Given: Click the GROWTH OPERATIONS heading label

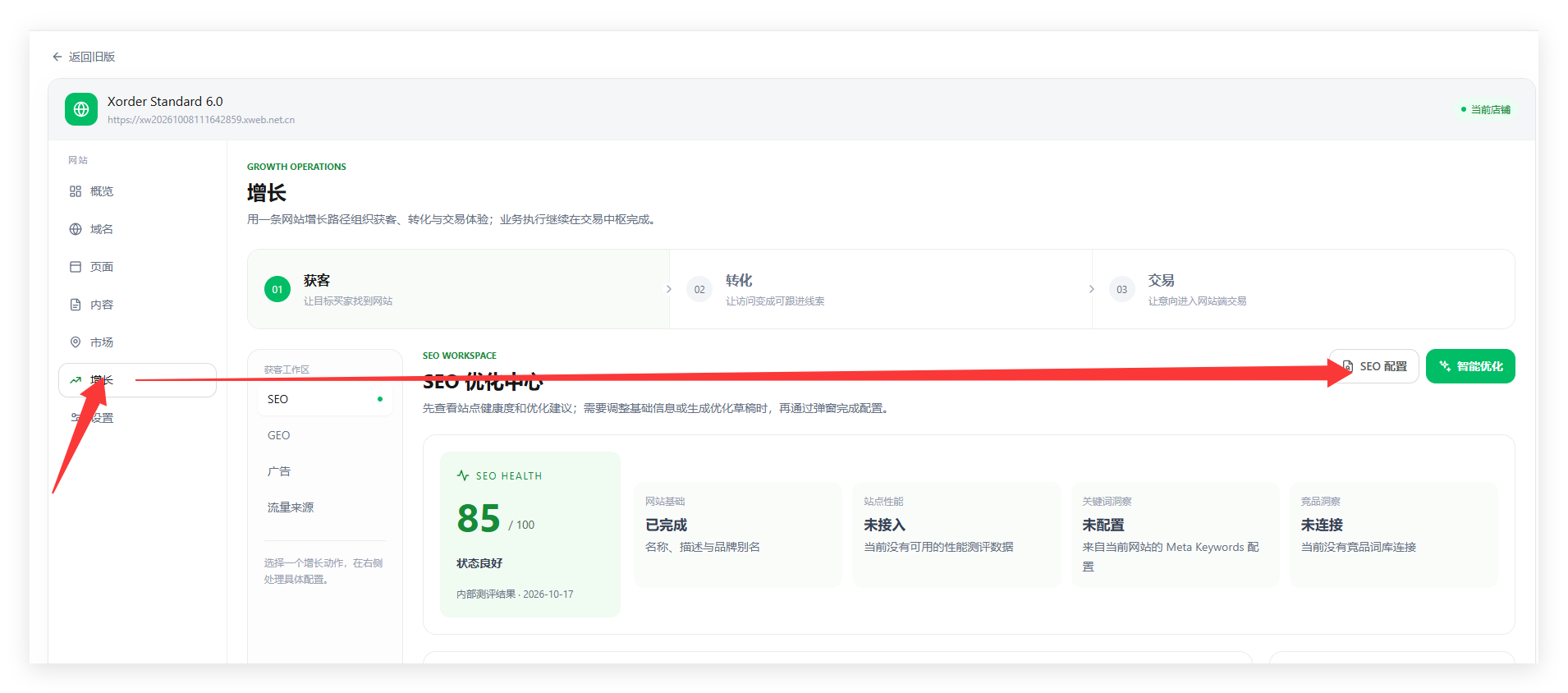Looking at the screenshot, I should (x=296, y=167).
